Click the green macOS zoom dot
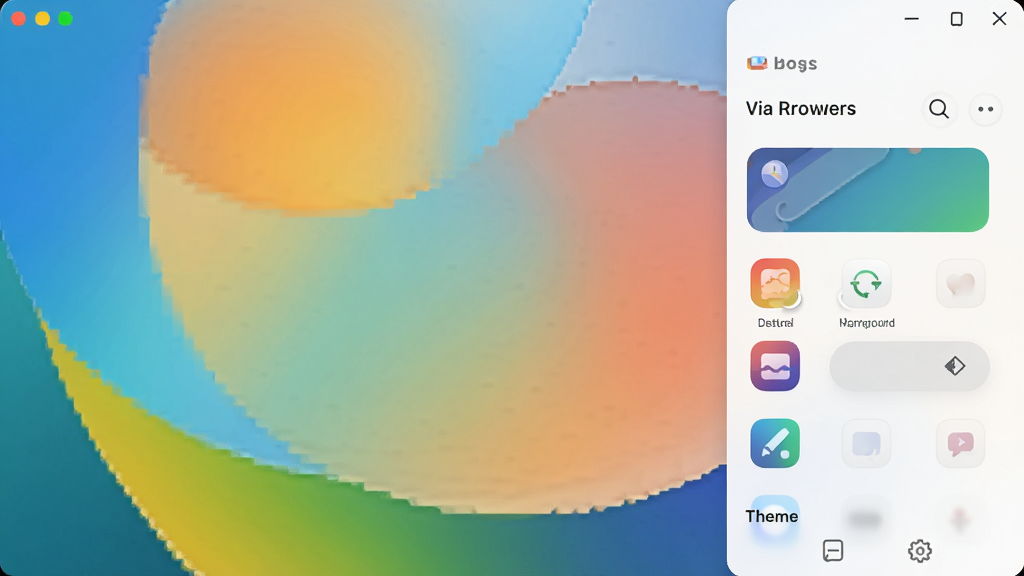1024x576 pixels. (65, 18)
